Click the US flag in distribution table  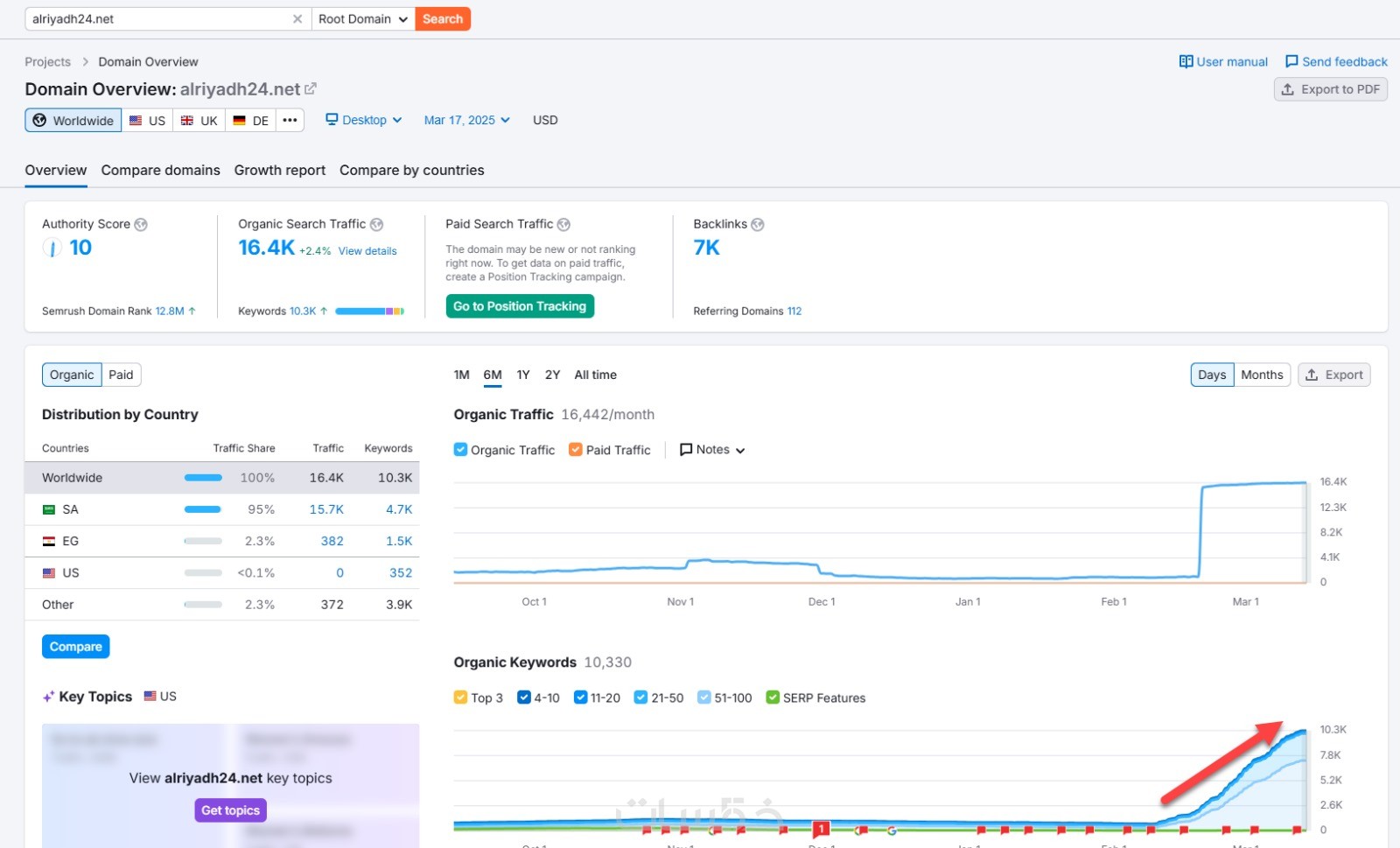coord(49,572)
